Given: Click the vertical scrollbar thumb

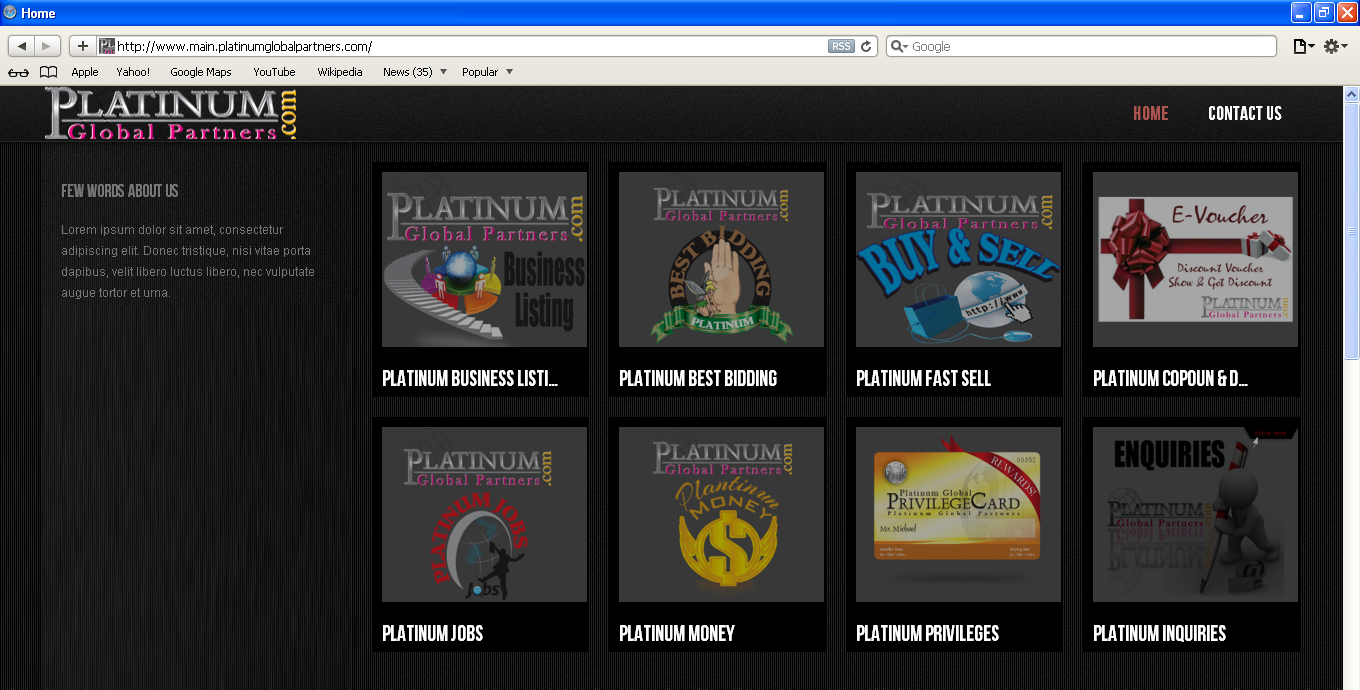Looking at the screenshot, I should (x=1351, y=230).
